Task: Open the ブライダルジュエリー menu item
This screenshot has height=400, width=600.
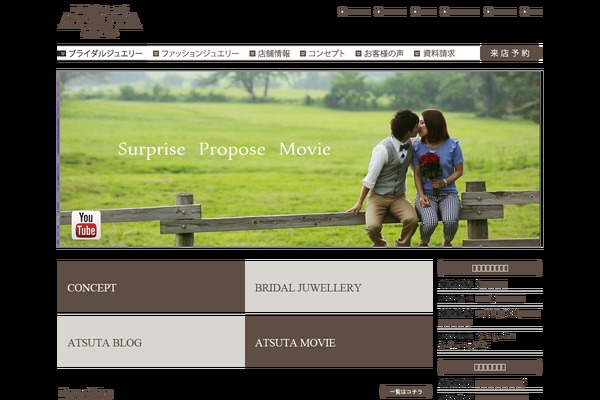Action: (x=101, y=54)
